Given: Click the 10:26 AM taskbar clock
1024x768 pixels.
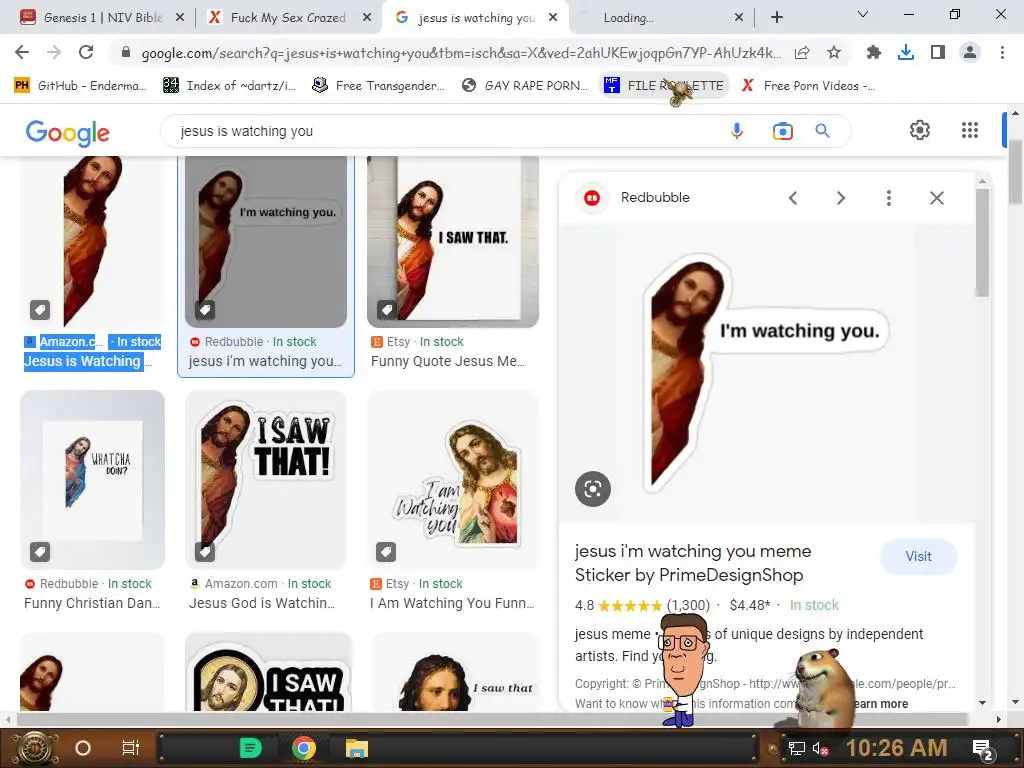Looking at the screenshot, I should (896, 748).
